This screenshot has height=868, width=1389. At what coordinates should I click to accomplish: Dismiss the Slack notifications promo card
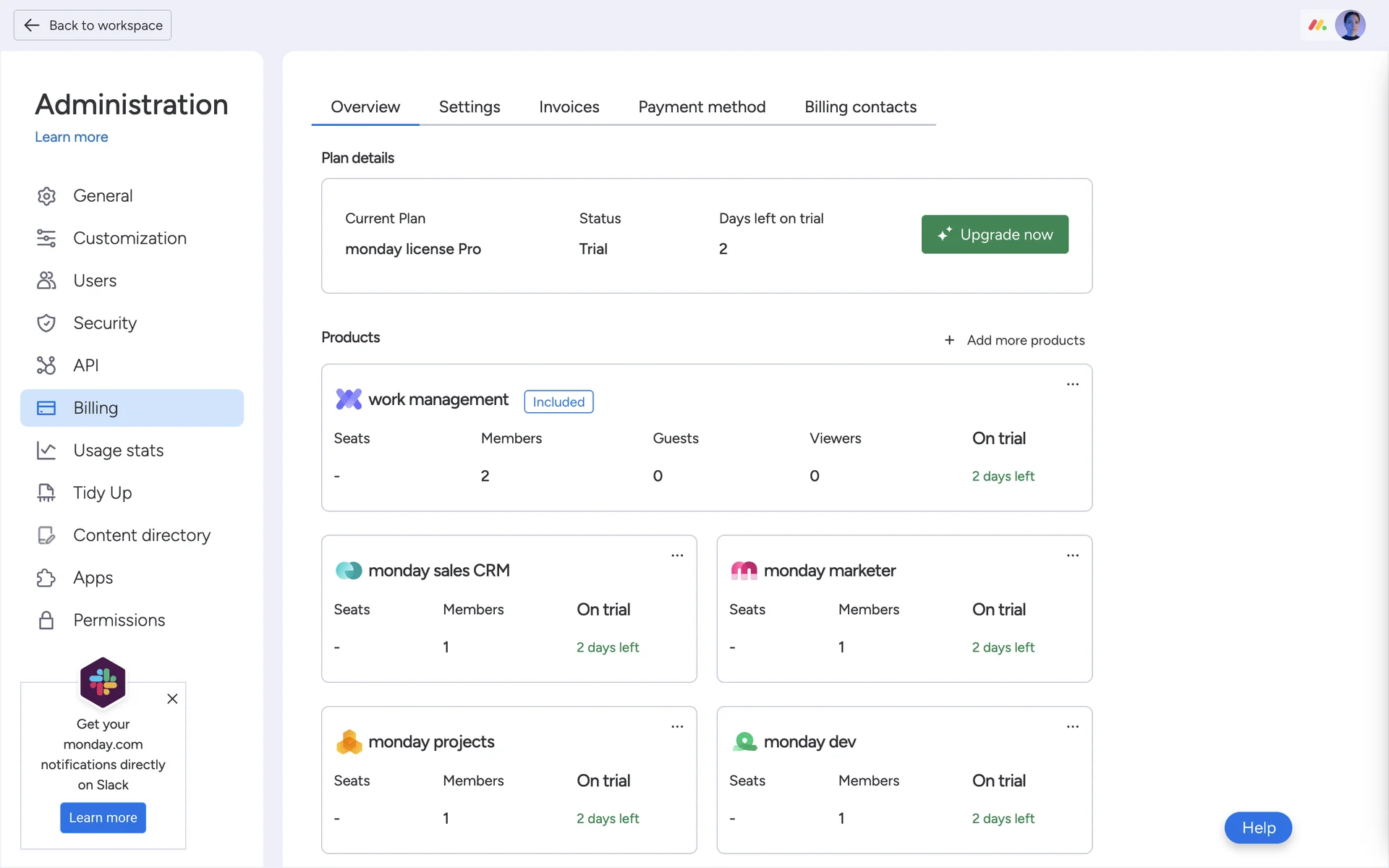pos(172,699)
